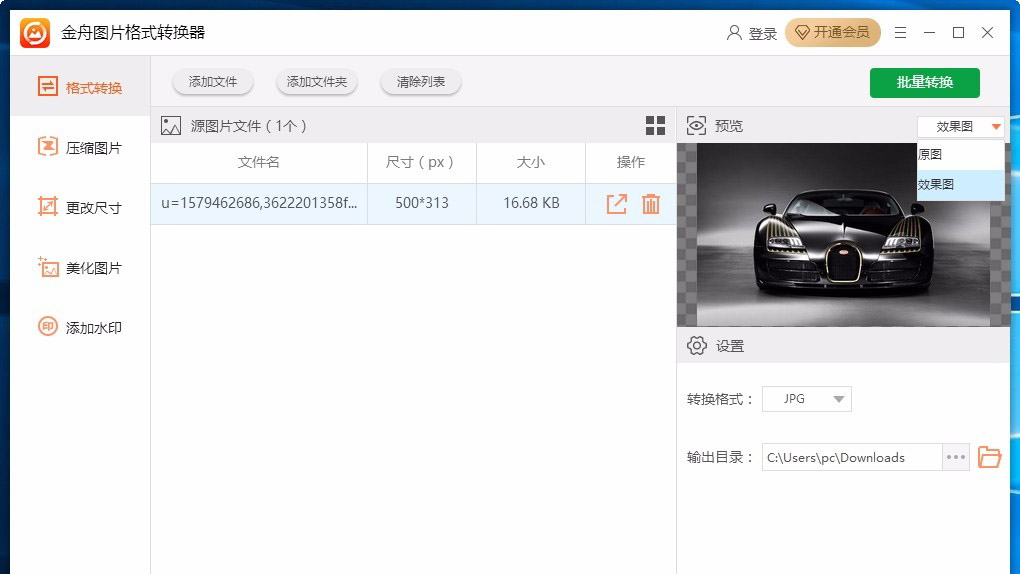Click the 清除列表 button
The height and width of the screenshot is (574, 1020).
pos(421,82)
